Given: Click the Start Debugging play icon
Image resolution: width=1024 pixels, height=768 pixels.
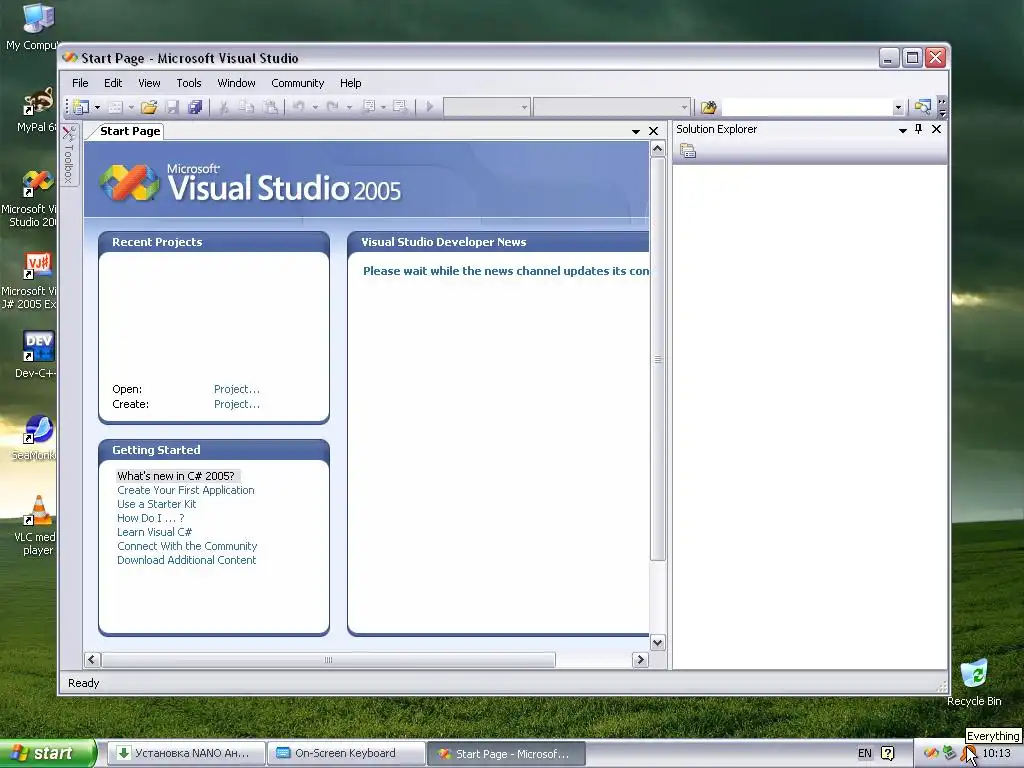Looking at the screenshot, I should tap(429, 106).
